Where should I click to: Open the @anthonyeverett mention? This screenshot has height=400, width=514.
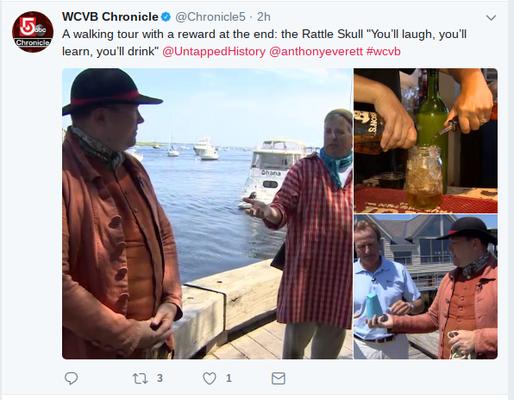point(316,51)
